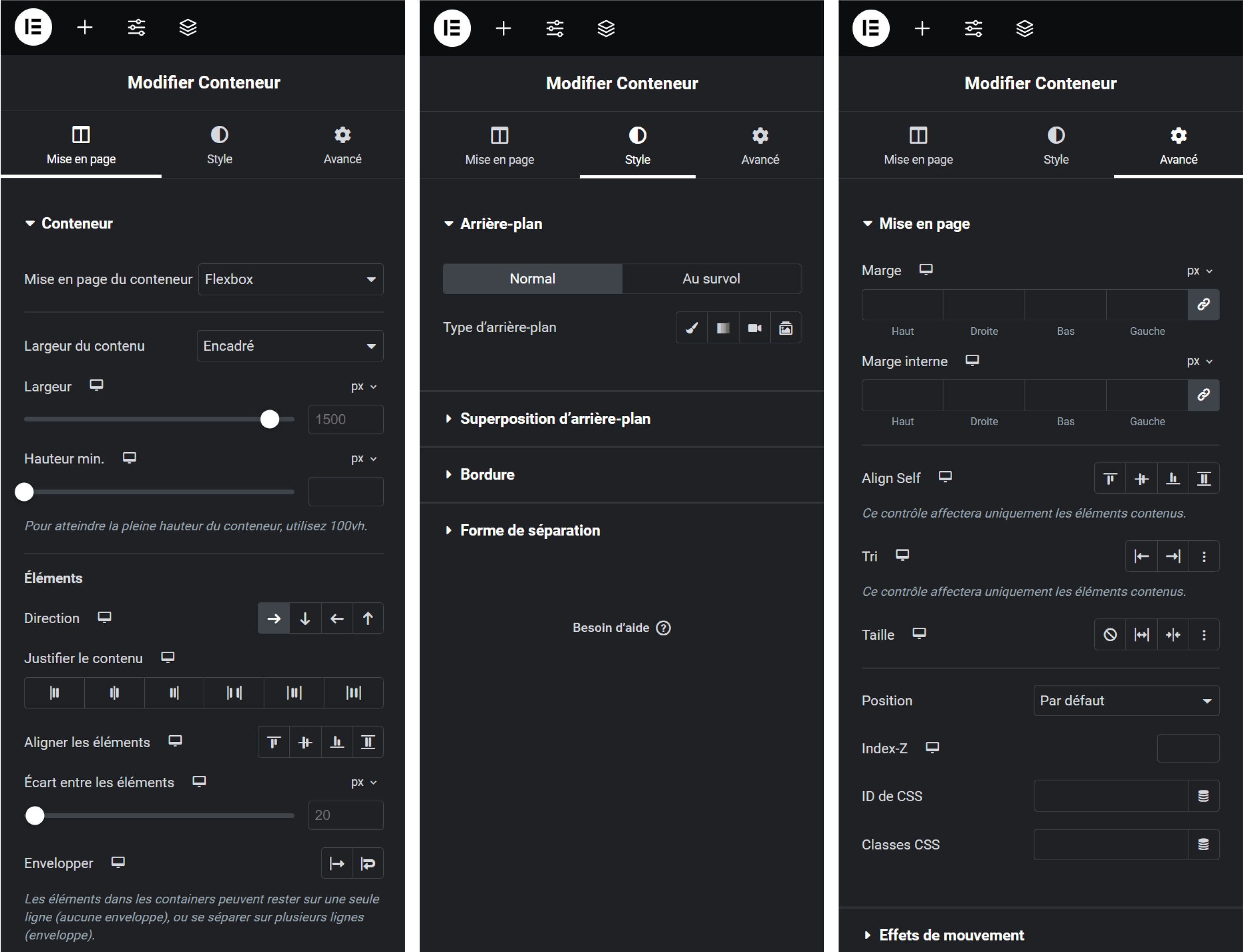Align elements to end in Aligner les éléments
This screenshot has width=1243, height=952.
(x=337, y=742)
